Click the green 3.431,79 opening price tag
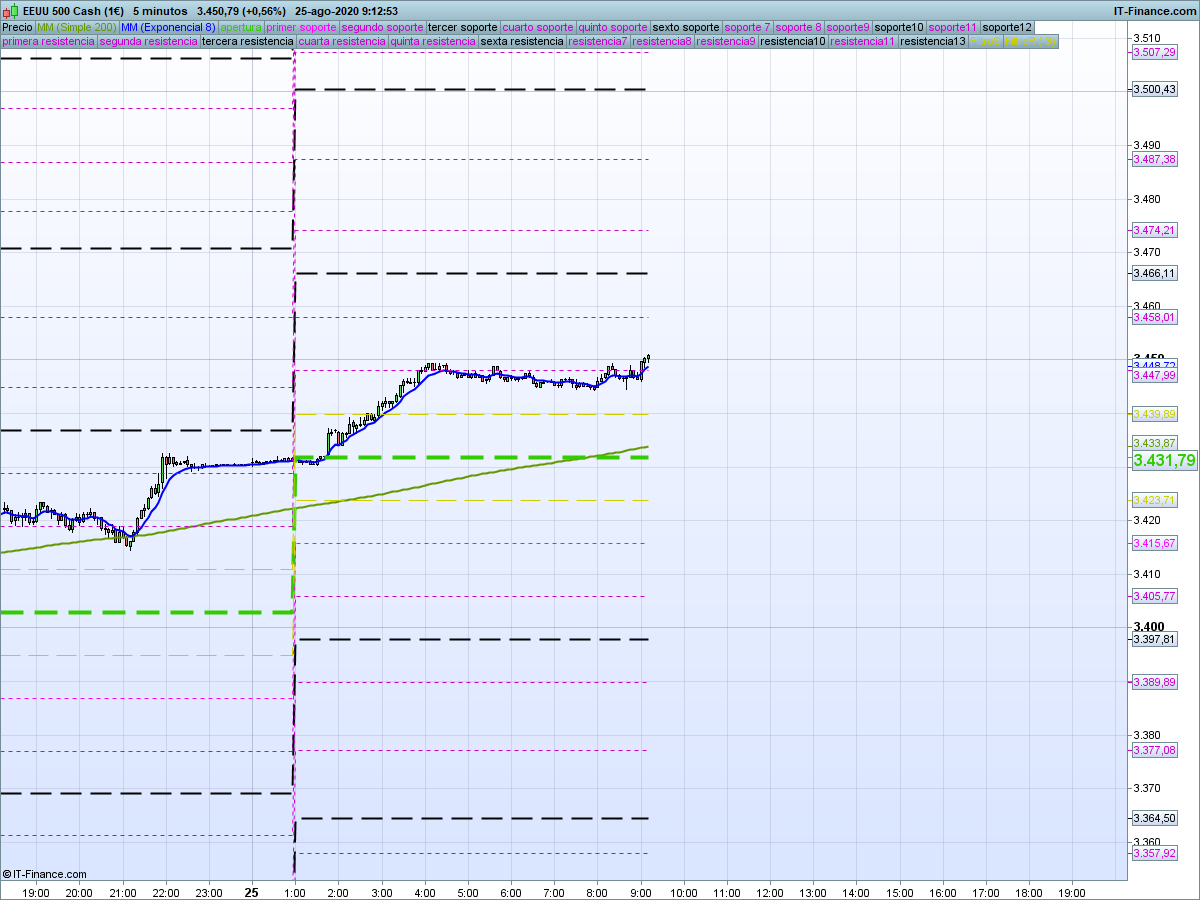This screenshot has width=1200, height=900. [1164, 460]
